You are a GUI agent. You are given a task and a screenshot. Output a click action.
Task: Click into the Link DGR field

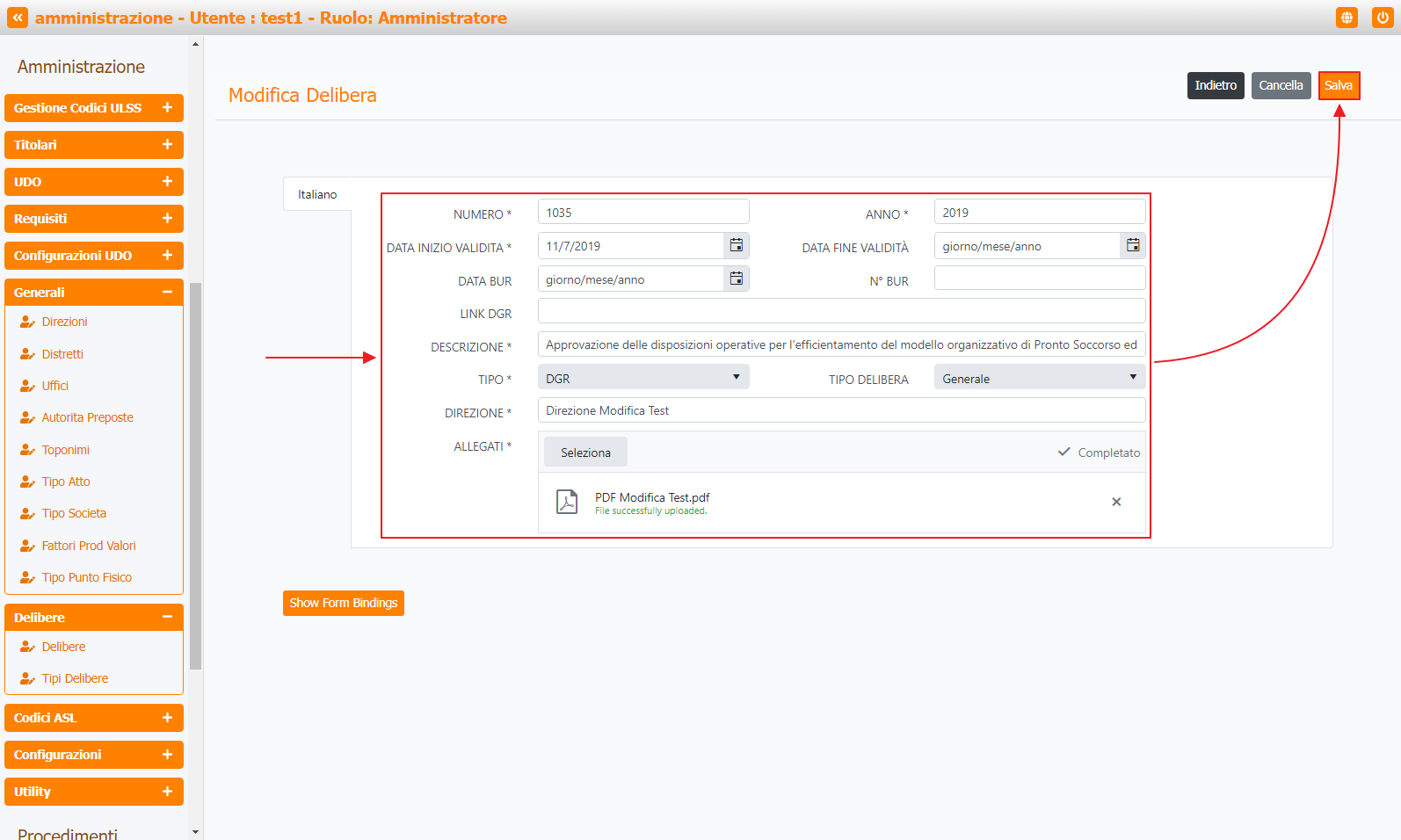tap(841, 311)
